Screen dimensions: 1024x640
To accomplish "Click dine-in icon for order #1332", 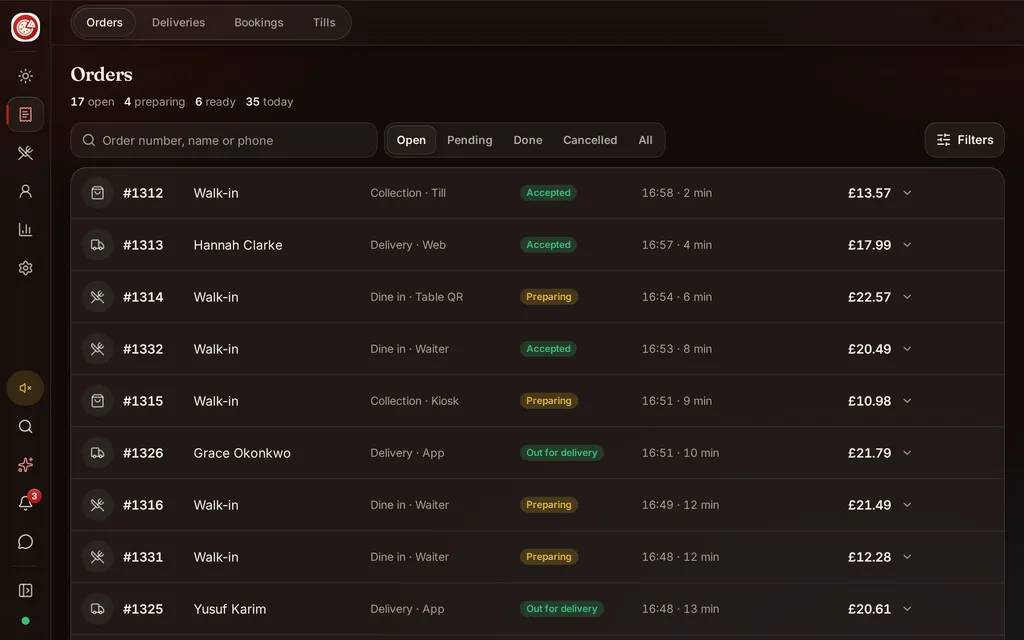I will pos(97,349).
